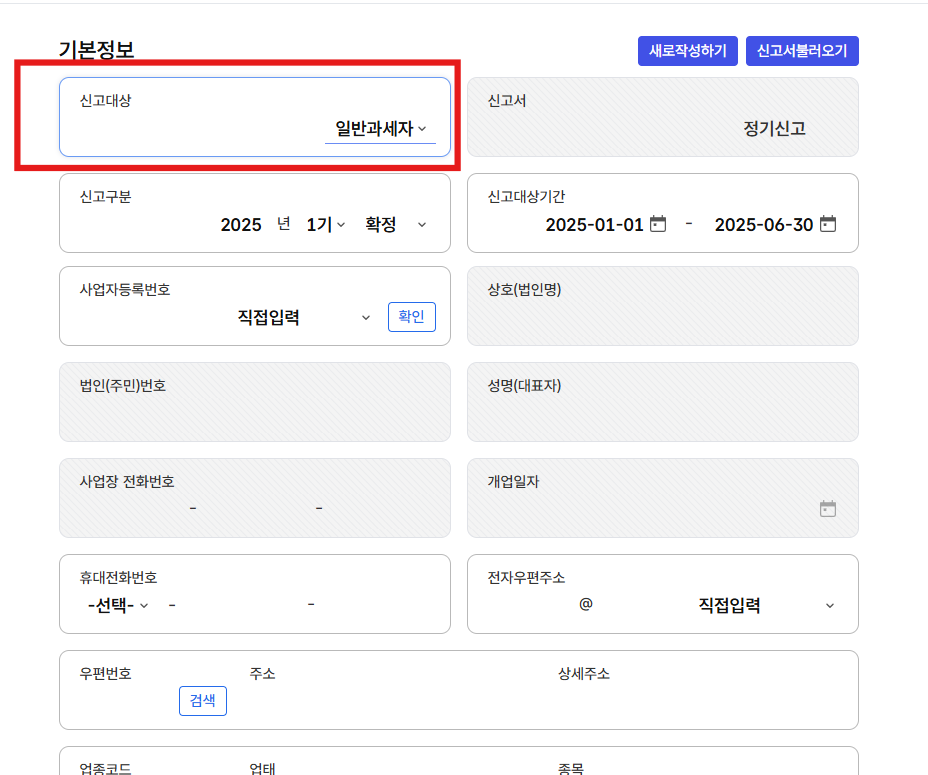
Task: Open the 개업일자 calendar icon
Action: (x=828, y=509)
